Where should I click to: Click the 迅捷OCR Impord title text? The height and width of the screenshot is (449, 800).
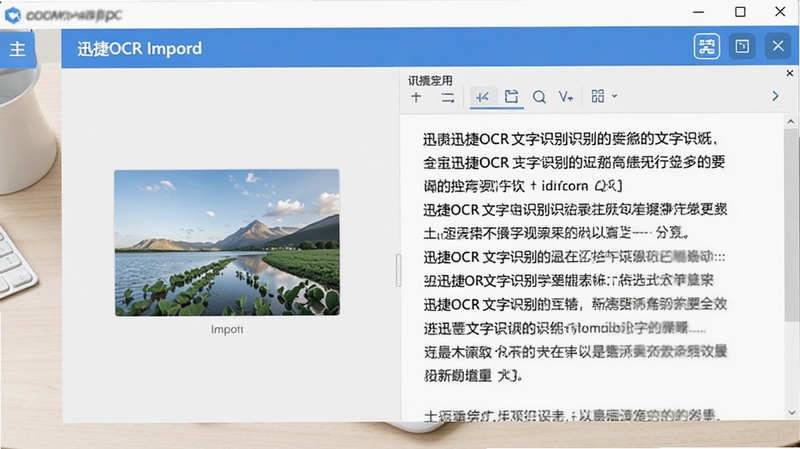[139, 48]
